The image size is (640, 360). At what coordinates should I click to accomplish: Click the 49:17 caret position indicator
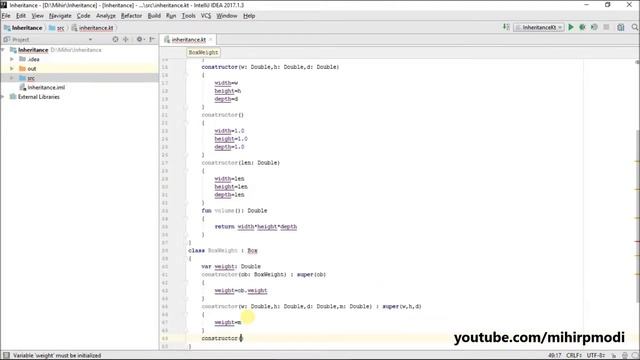coord(554,356)
